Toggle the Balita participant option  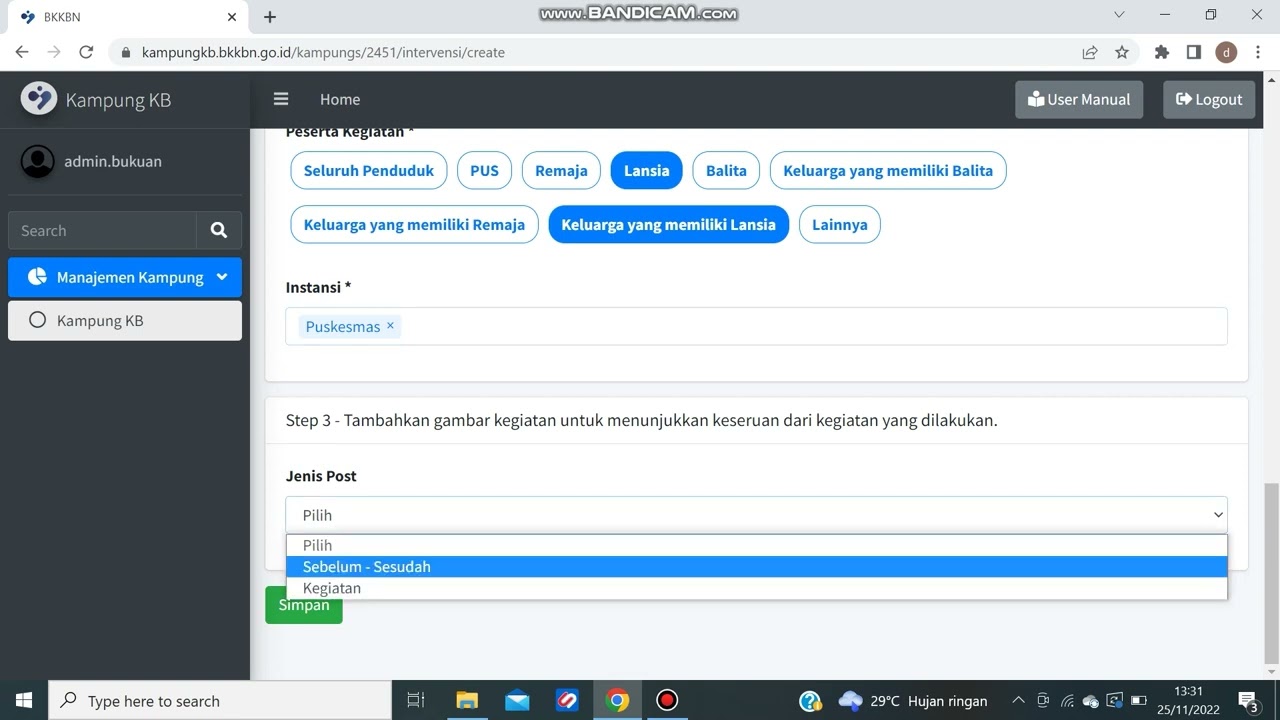coord(726,170)
